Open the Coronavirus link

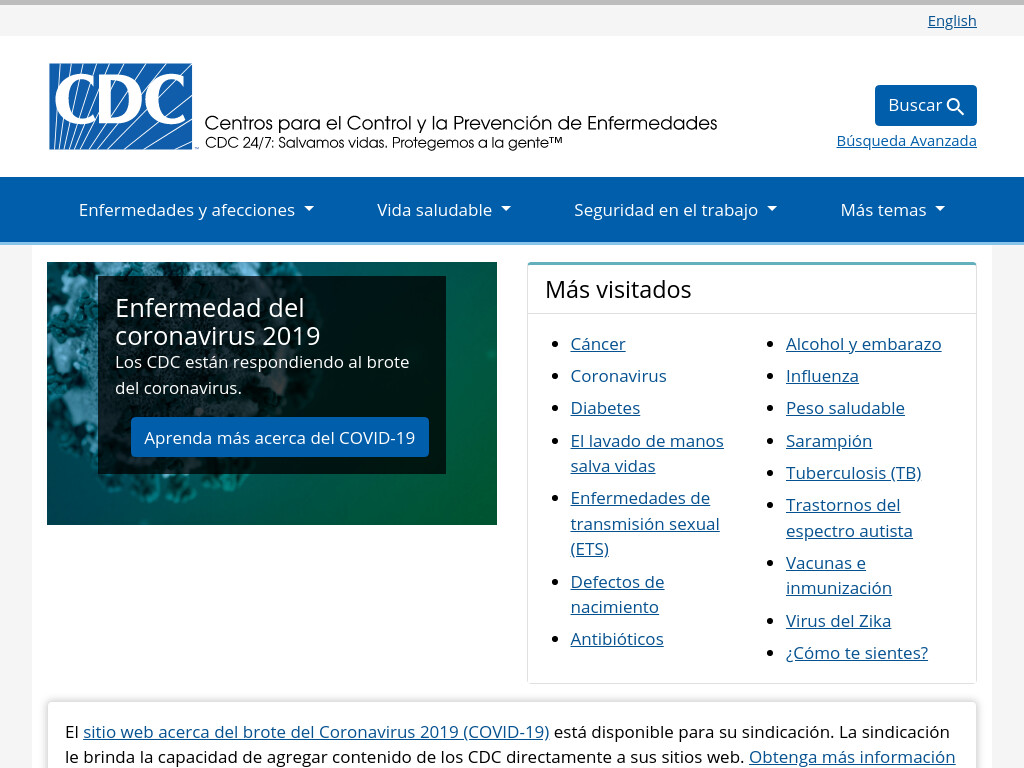[618, 376]
